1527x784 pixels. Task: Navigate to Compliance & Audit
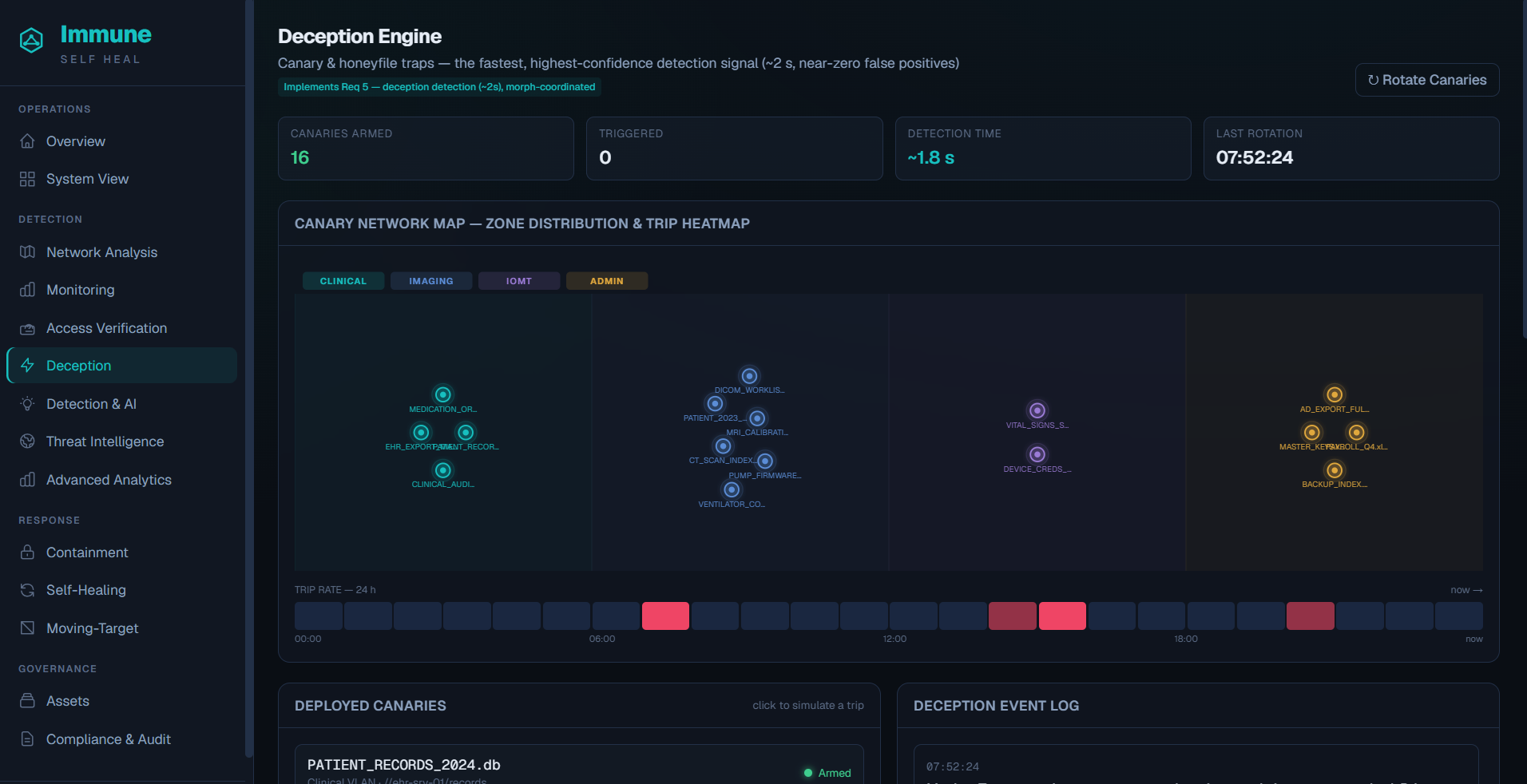[x=121, y=739]
